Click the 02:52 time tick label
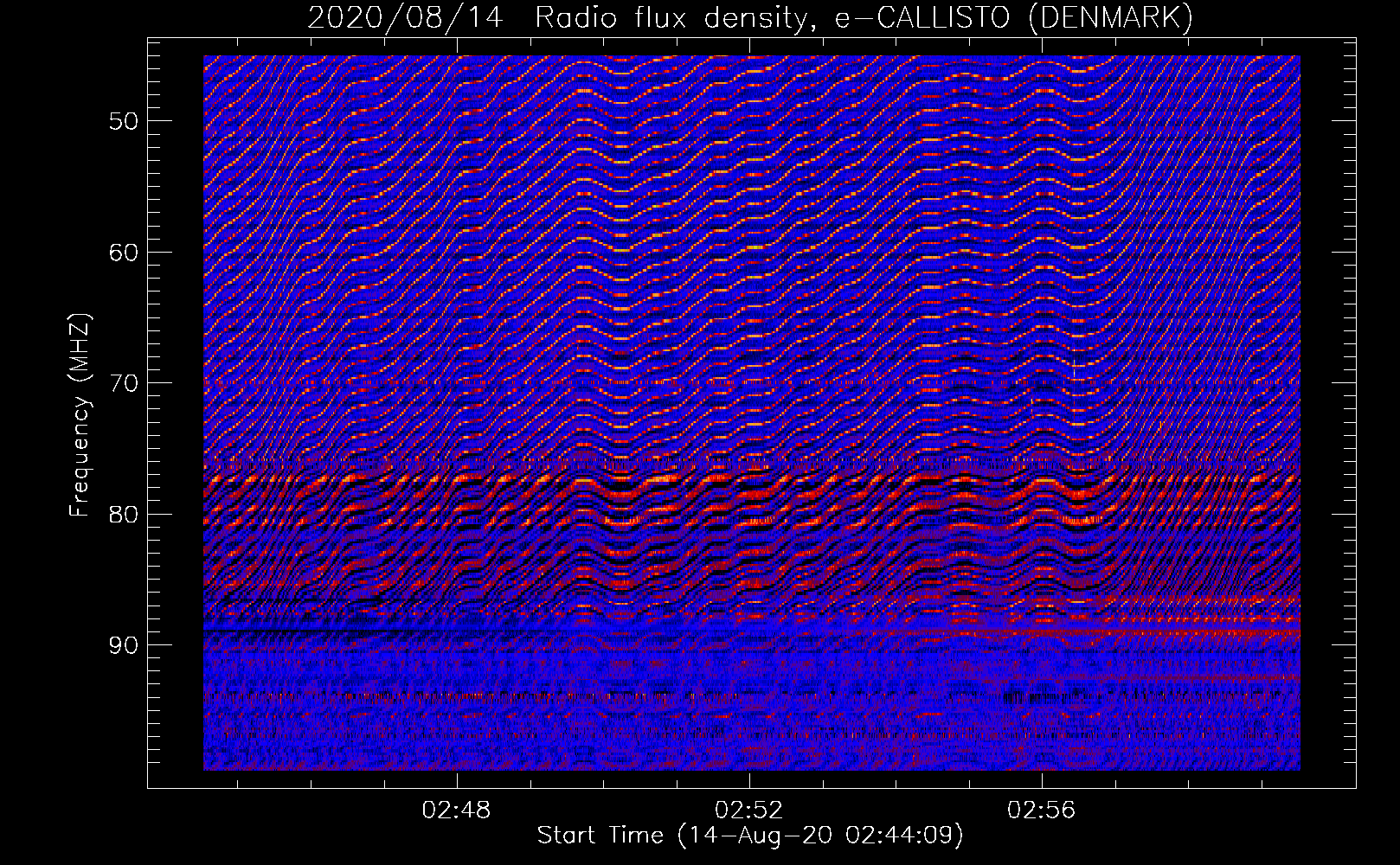The image size is (1400, 865). click(x=748, y=811)
